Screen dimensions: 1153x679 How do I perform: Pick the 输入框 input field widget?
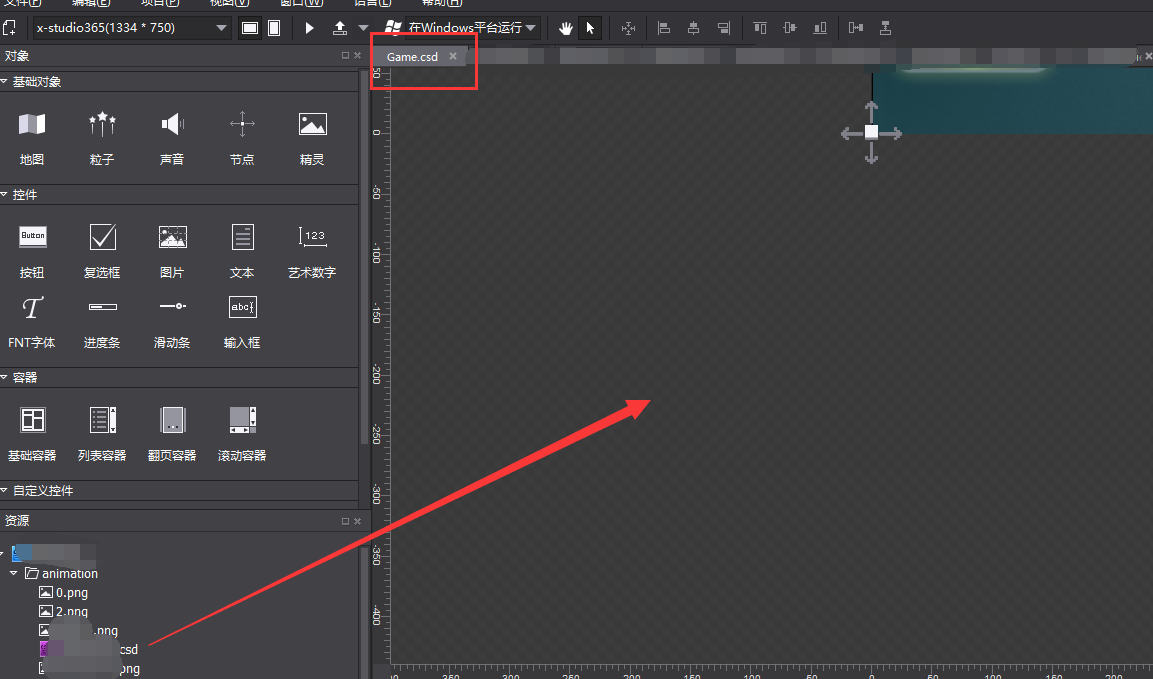click(x=242, y=321)
